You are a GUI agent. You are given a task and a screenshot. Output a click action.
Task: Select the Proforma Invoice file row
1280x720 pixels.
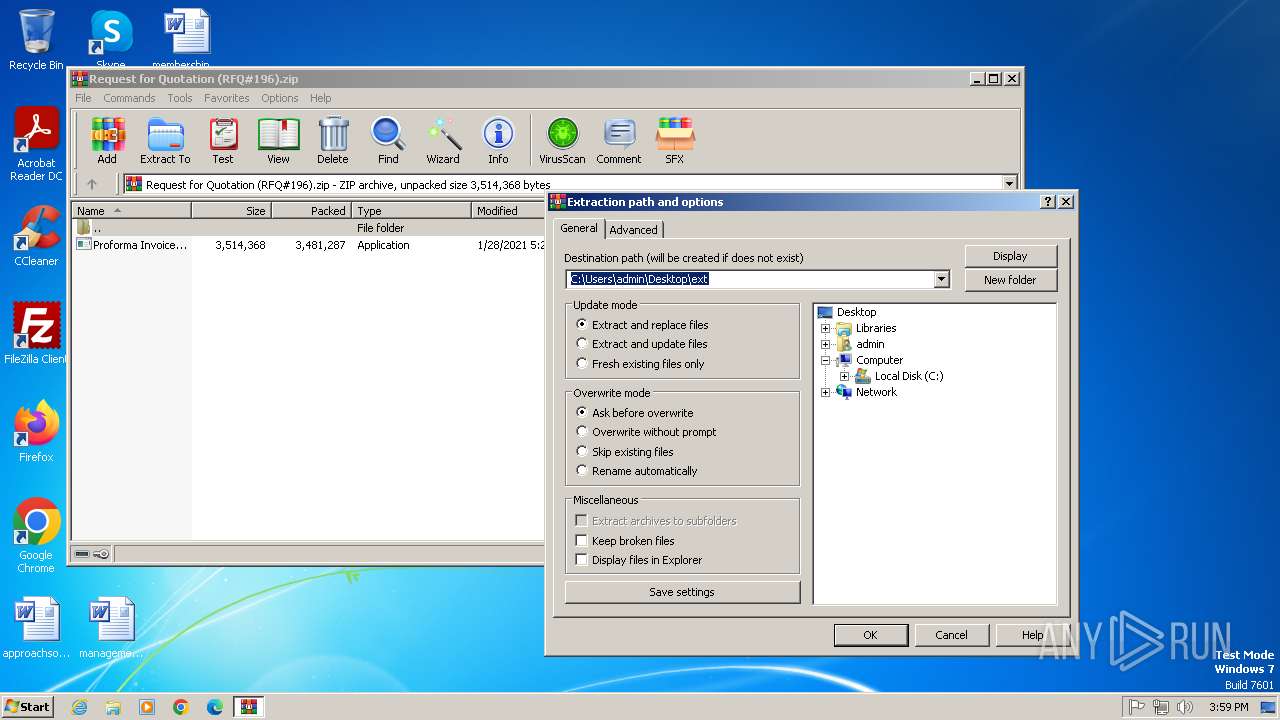tap(309, 245)
